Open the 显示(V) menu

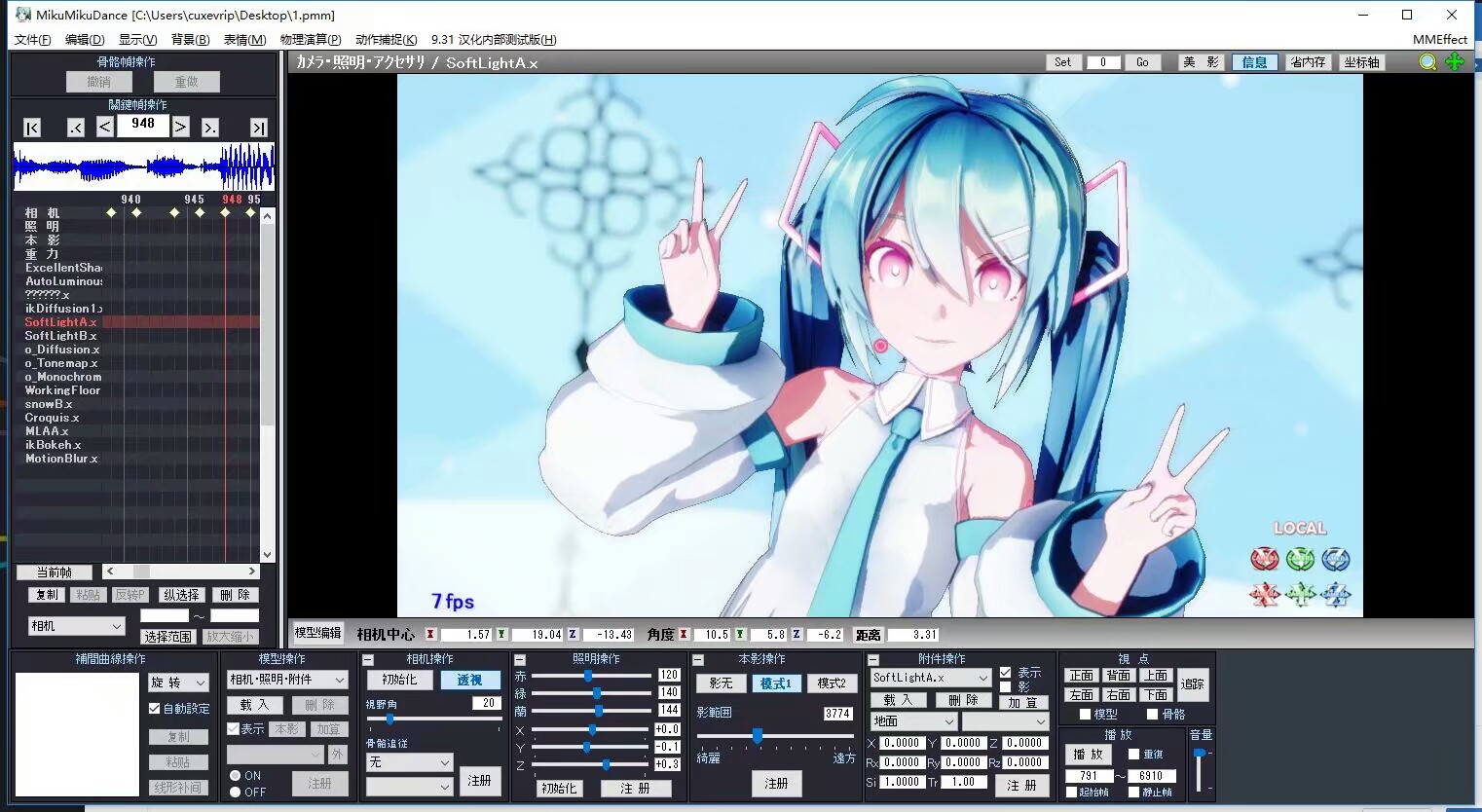click(x=137, y=40)
